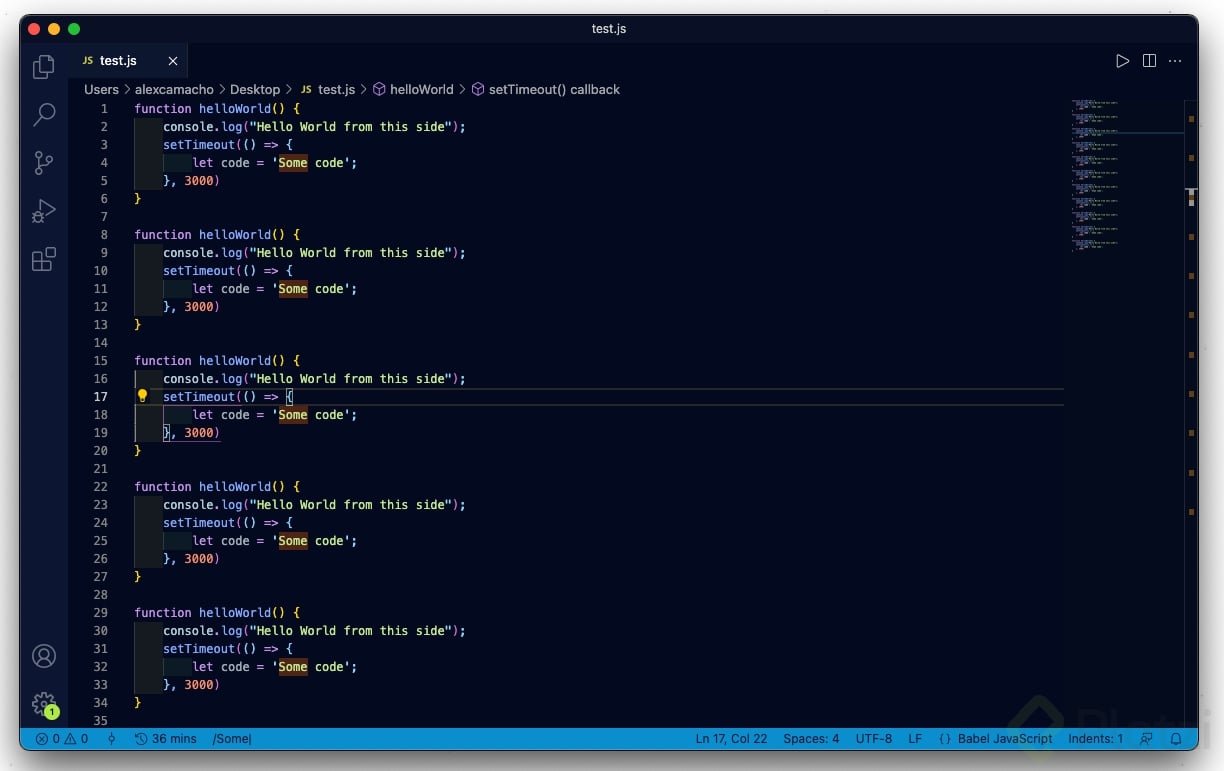
Task: Split the editor using the split icon
Action: point(1148,60)
